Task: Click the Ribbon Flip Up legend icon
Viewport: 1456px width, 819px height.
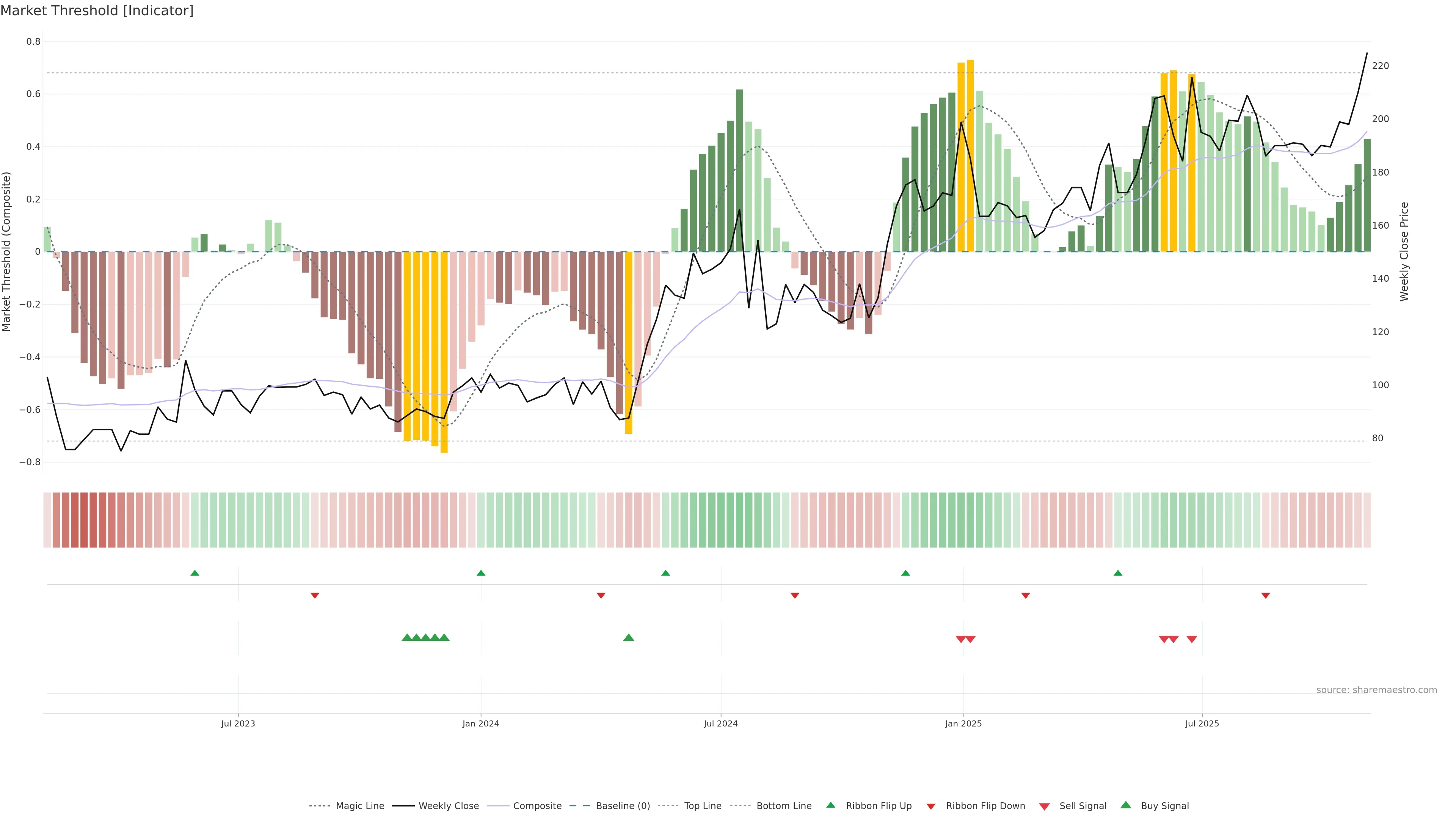Action: point(830,805)
